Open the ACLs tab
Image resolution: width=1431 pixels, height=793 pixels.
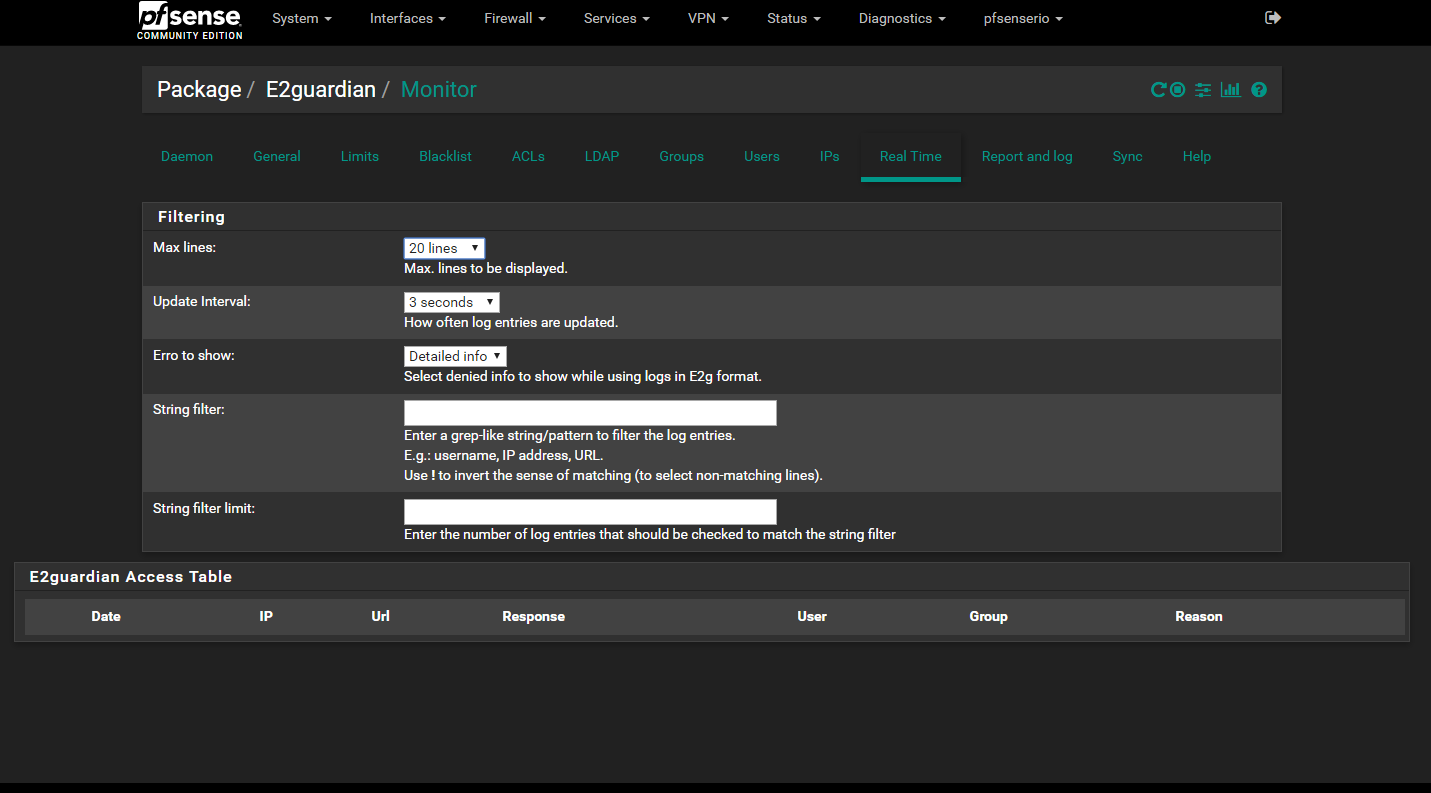coord(528,156)
